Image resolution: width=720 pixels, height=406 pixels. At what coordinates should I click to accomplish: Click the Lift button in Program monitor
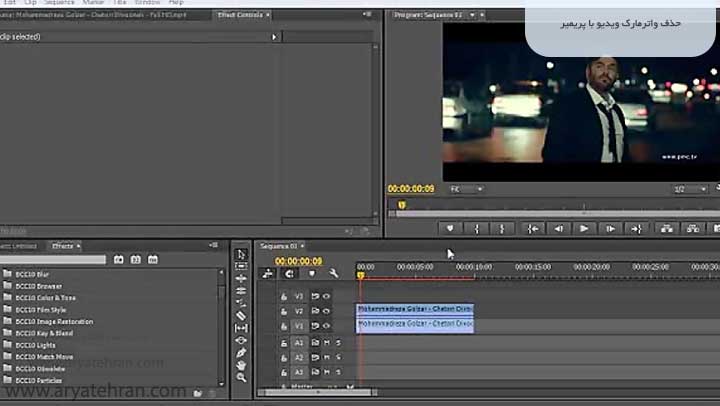click(x=664, y=228)
